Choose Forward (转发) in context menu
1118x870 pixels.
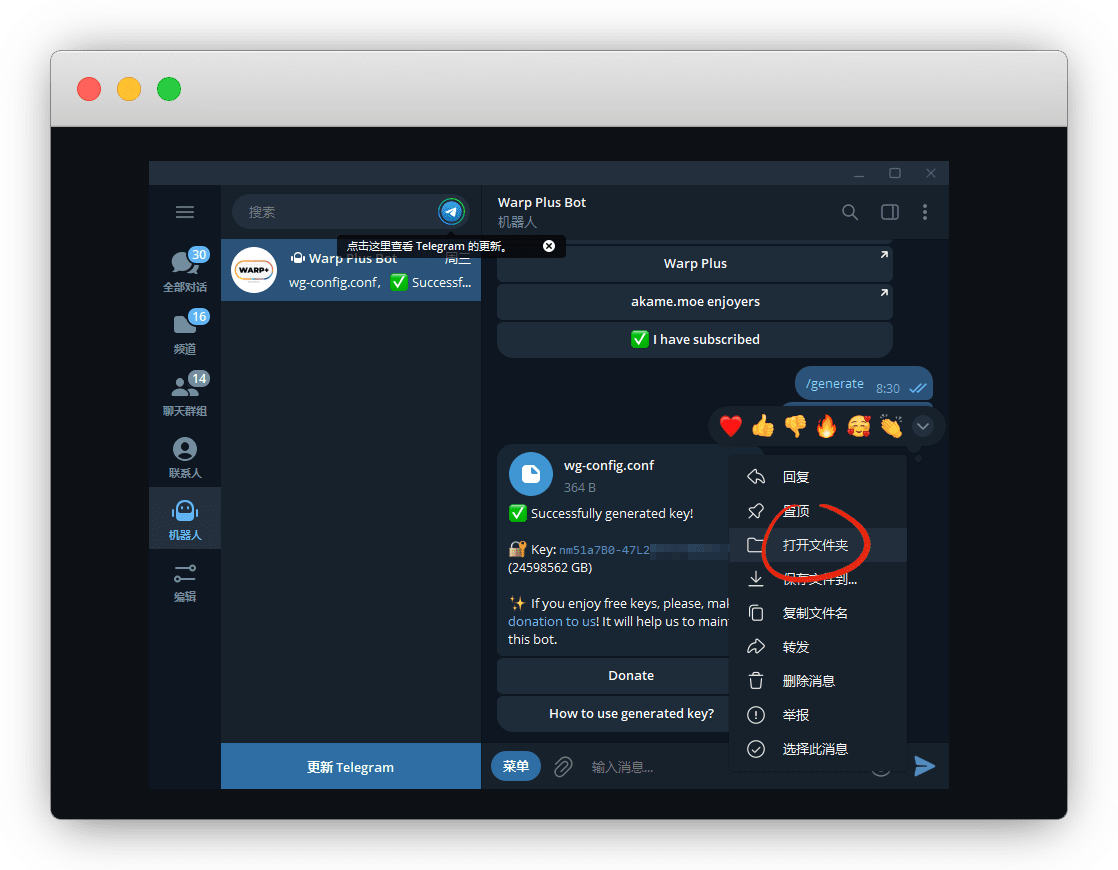pyautogui.click(x=818, y=647)
